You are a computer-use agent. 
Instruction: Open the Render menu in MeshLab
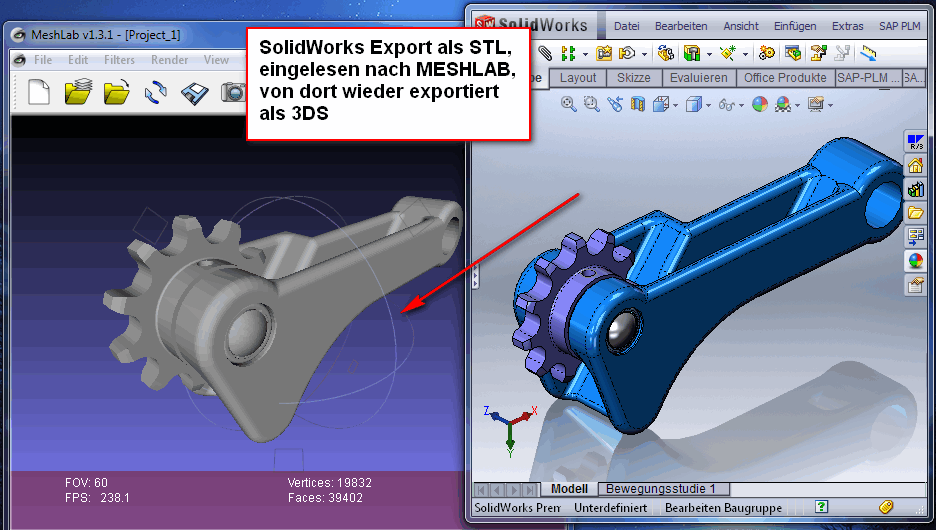[x=170, y=60]
